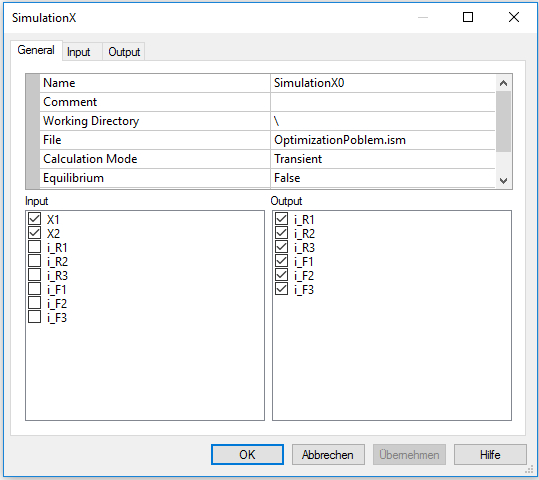
Task: Select the Equilibrium property label
Action: 155,178
